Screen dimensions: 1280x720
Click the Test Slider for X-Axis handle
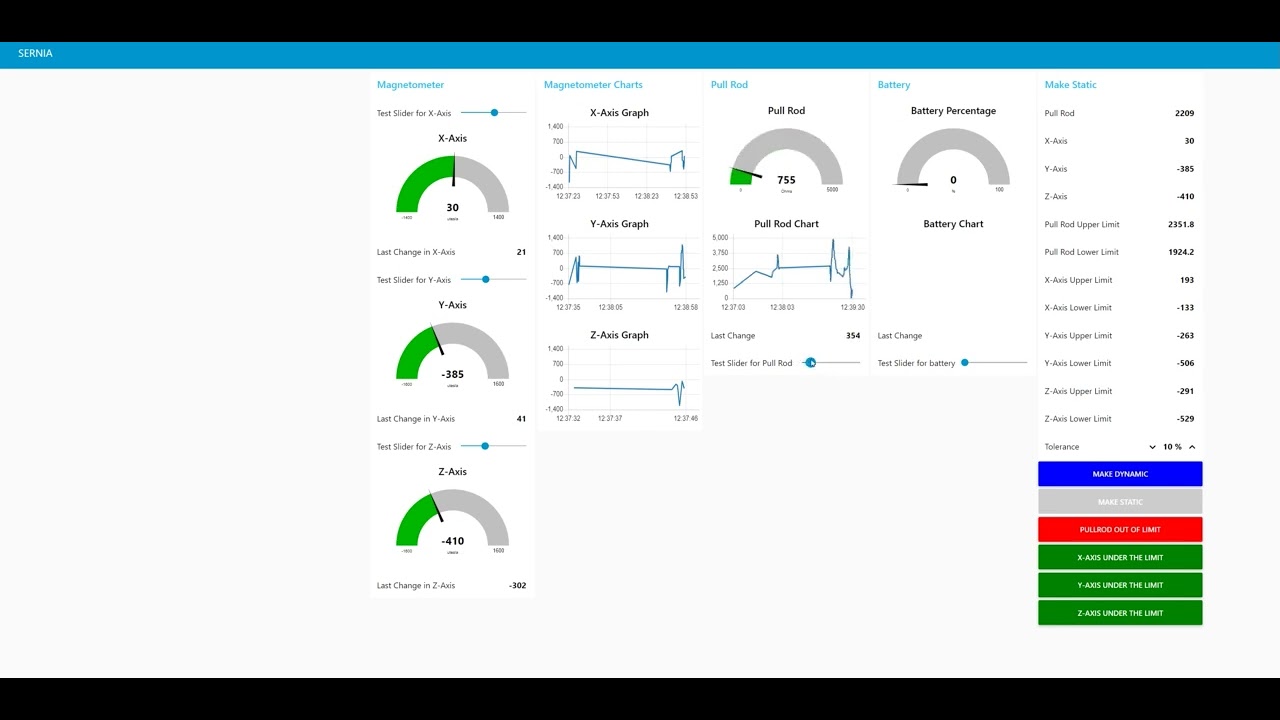tap(494, 113)
